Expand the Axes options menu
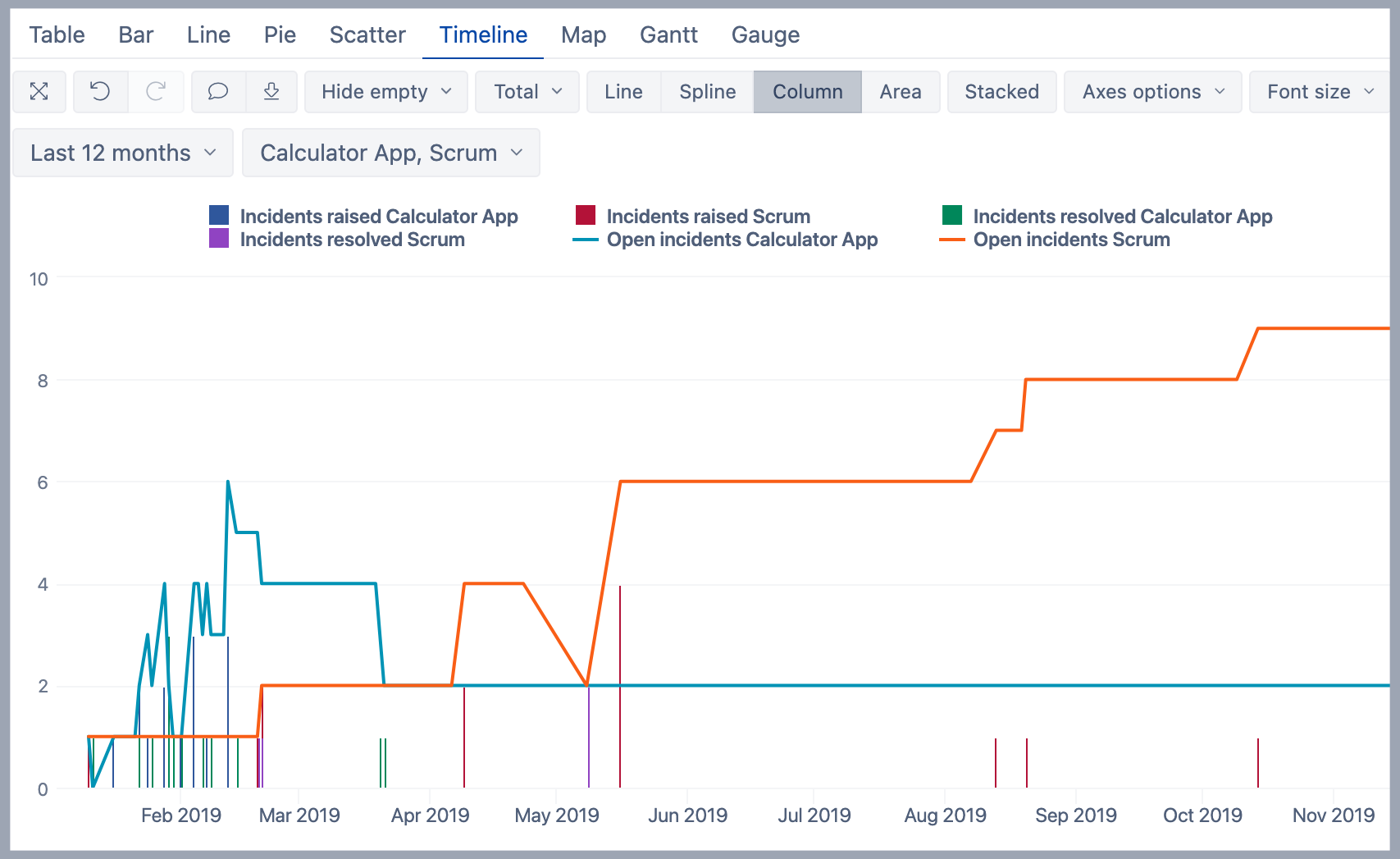This screenshot has width=1400, height=859. tap(1152, 92)
